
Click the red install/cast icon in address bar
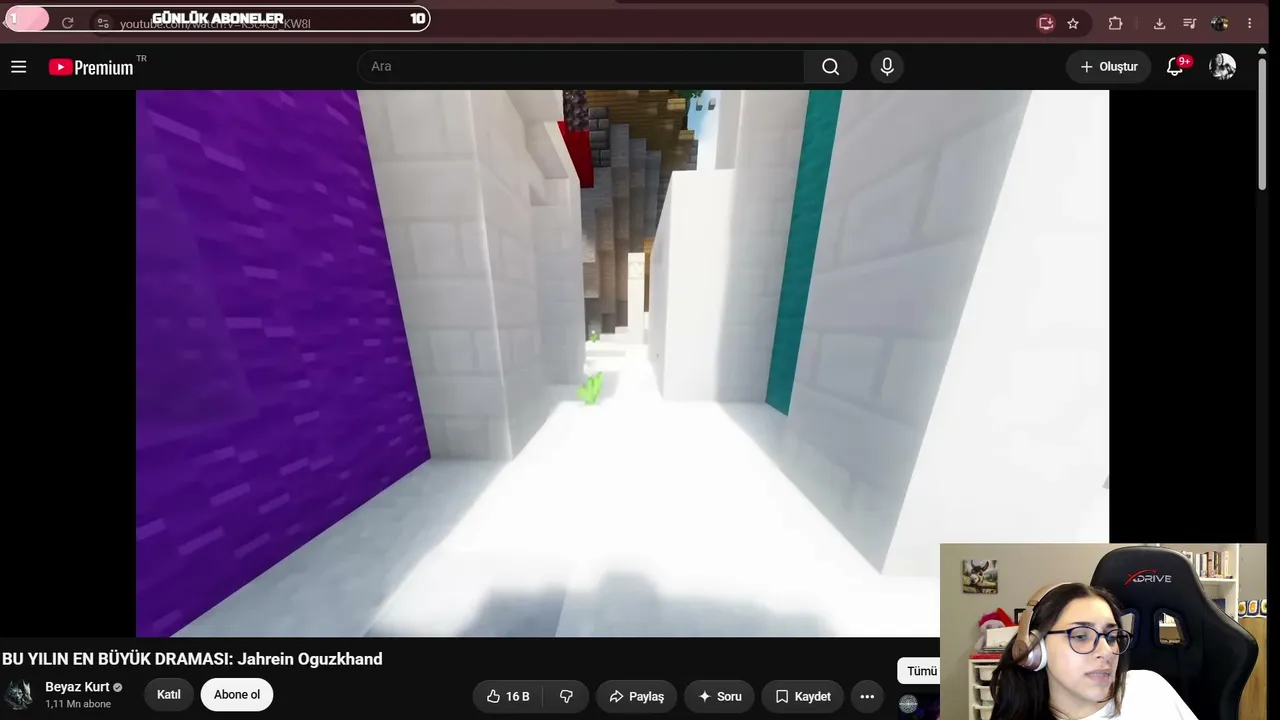tap(1046, 23)
